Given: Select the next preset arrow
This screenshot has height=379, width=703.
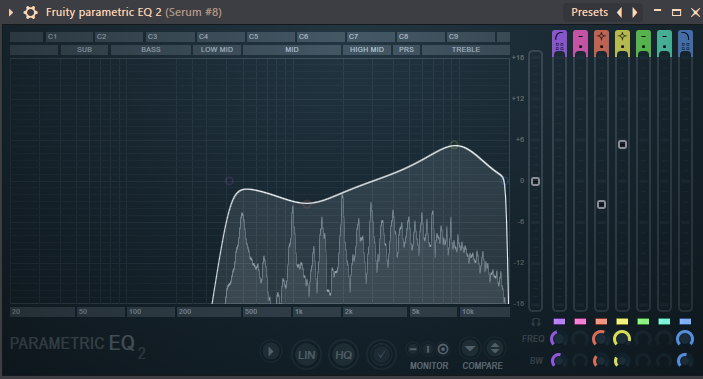Looking at the screenshot, I should (x=634, y=13).
